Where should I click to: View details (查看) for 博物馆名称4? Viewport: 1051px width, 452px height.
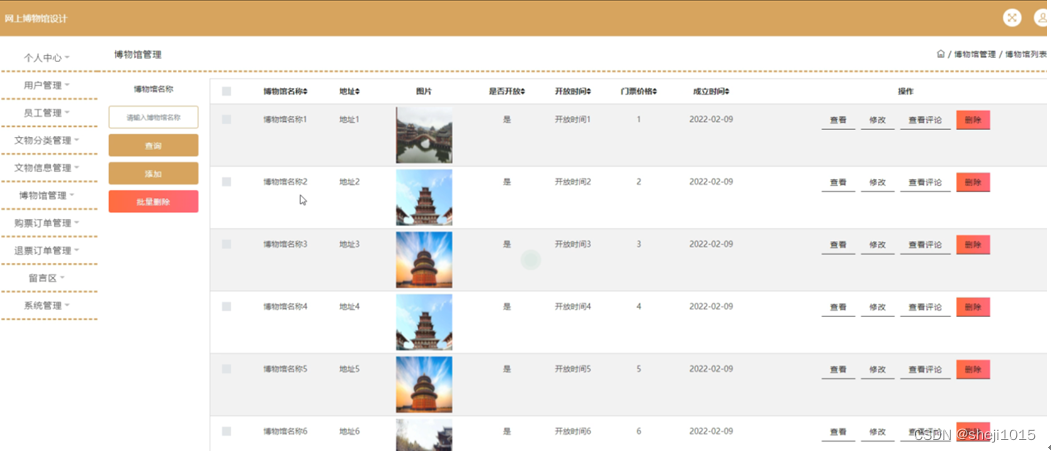[x=838, y=307]
